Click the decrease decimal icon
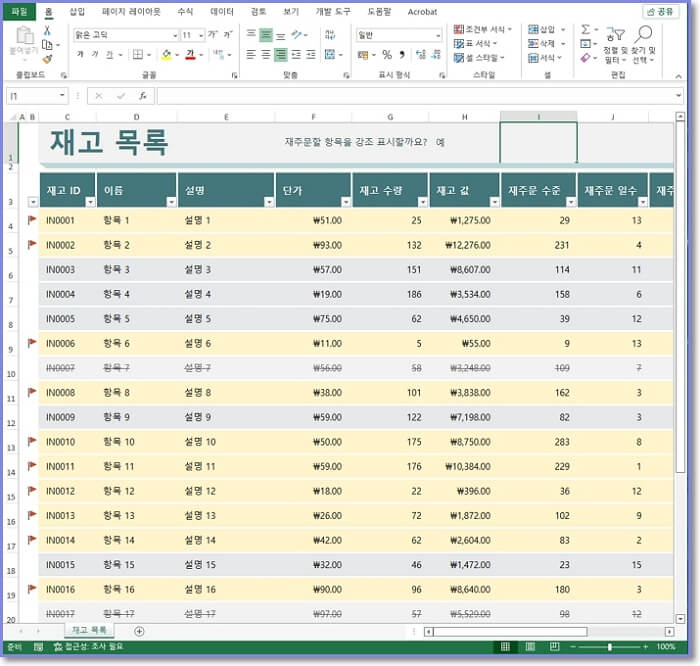700x666 pixels. [436, 55]
